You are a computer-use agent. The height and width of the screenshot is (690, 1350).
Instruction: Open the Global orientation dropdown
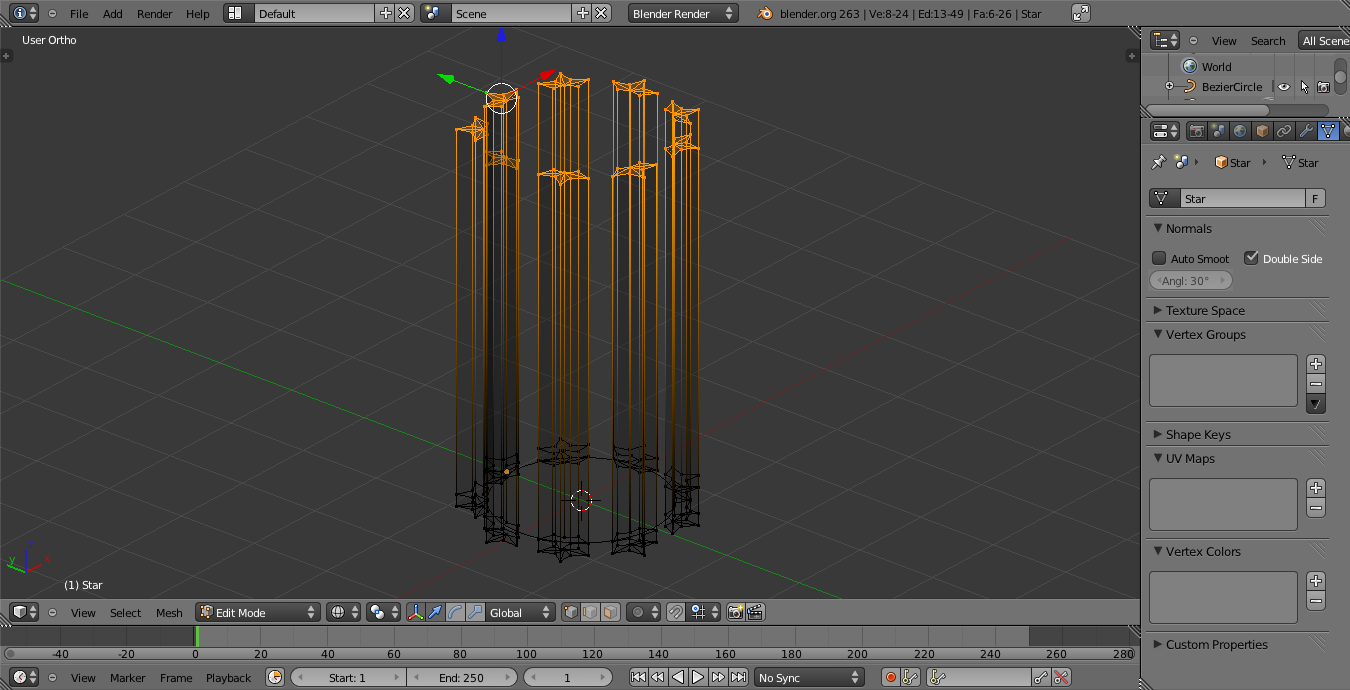(x=520, y=612)
